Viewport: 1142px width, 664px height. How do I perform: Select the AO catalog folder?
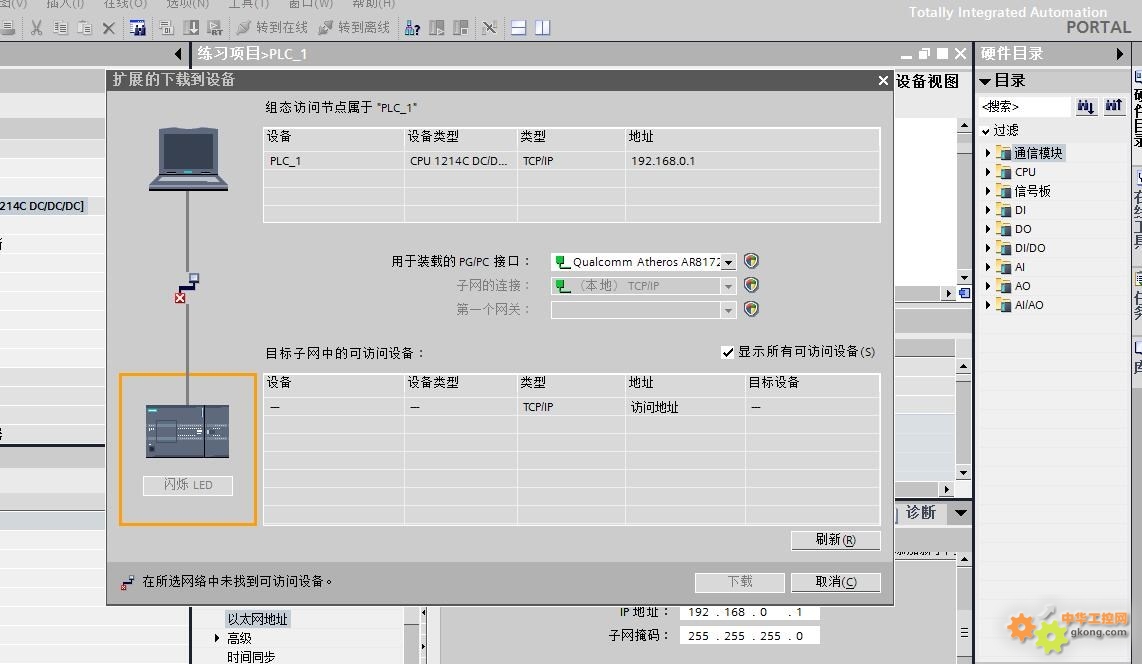pyautogui.click(x=1022, y=286)
